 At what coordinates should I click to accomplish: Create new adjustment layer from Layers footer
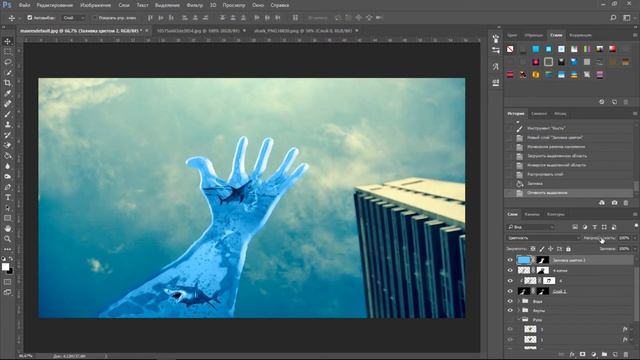[x=593, y=354]
